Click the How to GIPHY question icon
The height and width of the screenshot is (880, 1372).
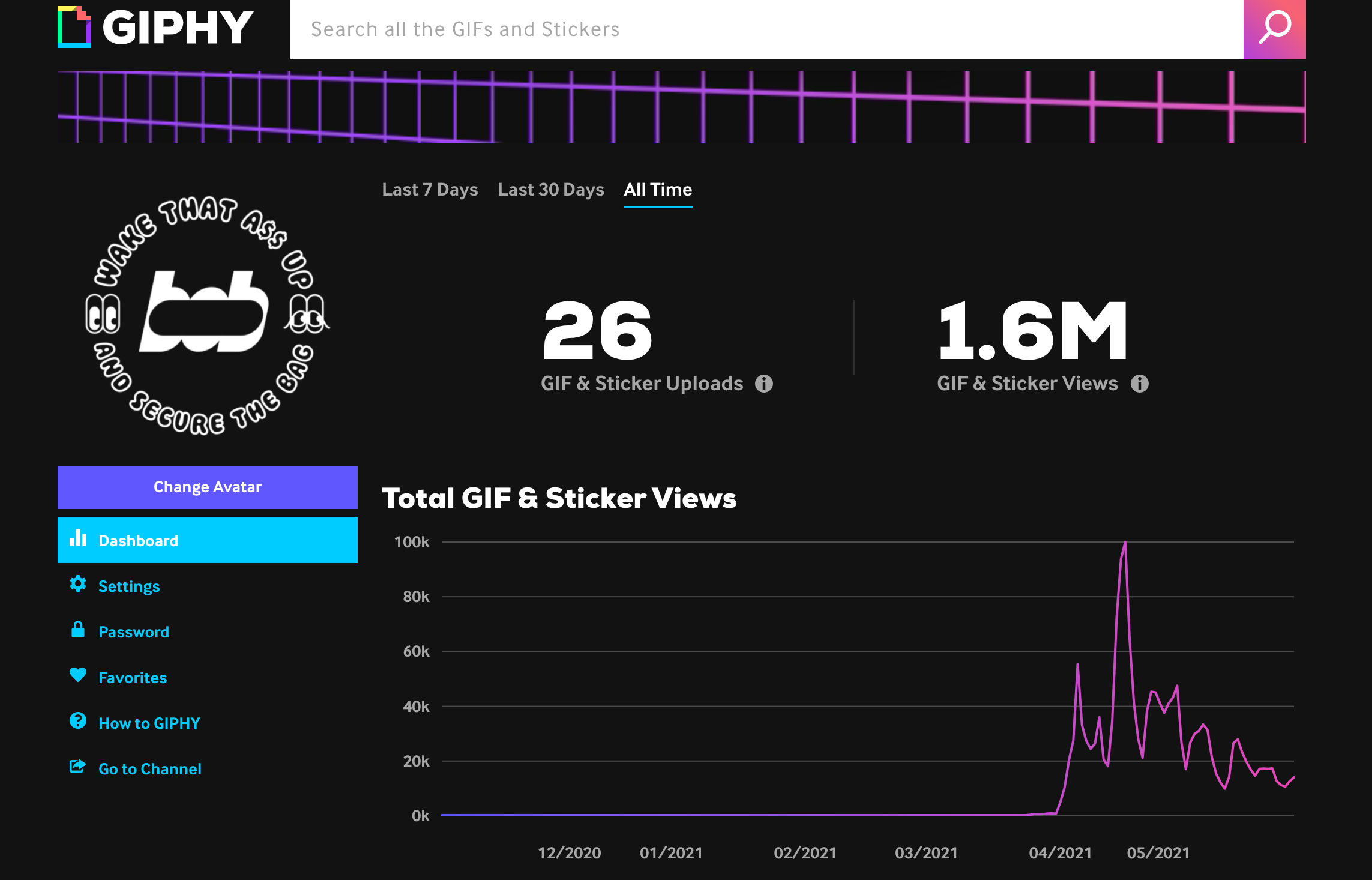[x=78, y=721]
